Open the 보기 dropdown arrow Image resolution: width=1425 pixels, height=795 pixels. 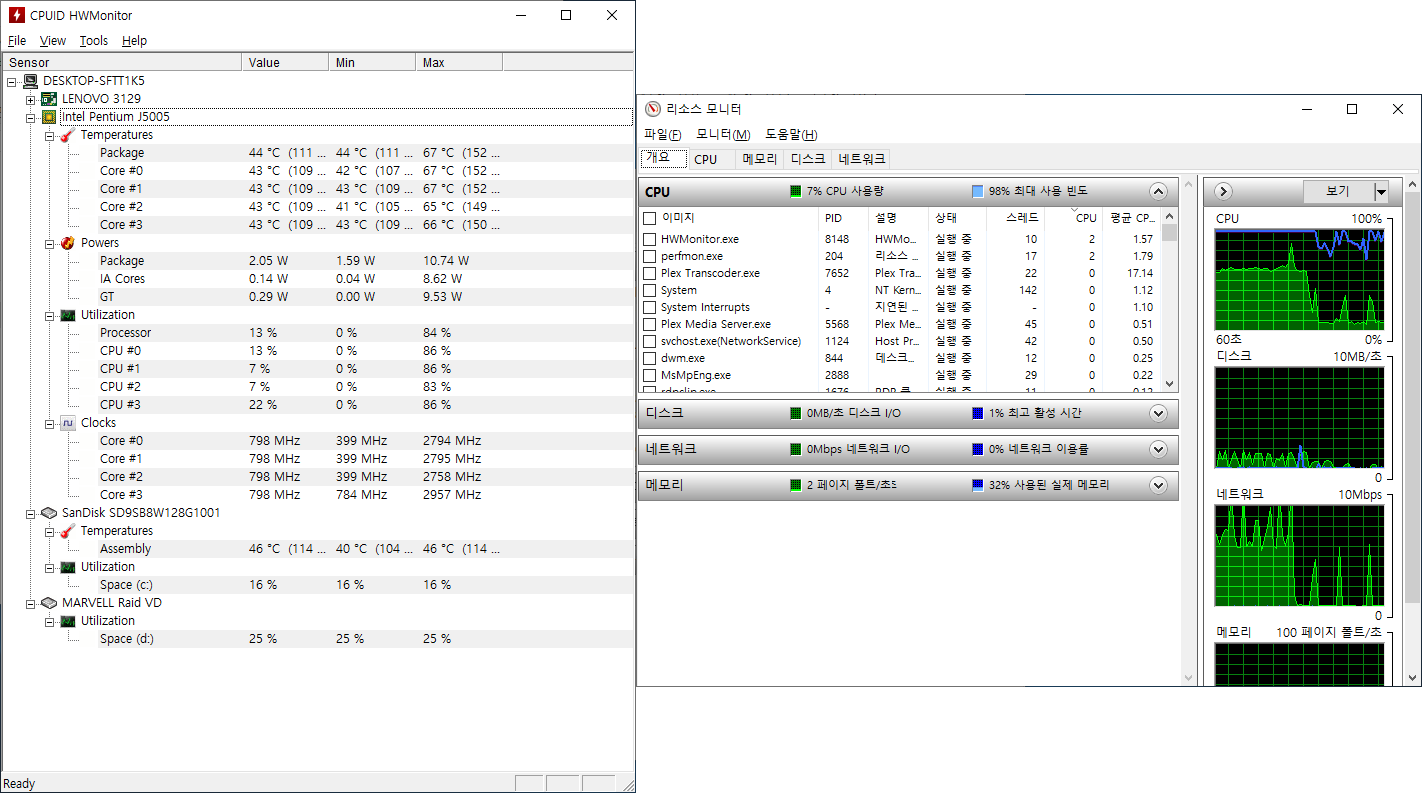pyautogui.click(x=1381, y=191)
